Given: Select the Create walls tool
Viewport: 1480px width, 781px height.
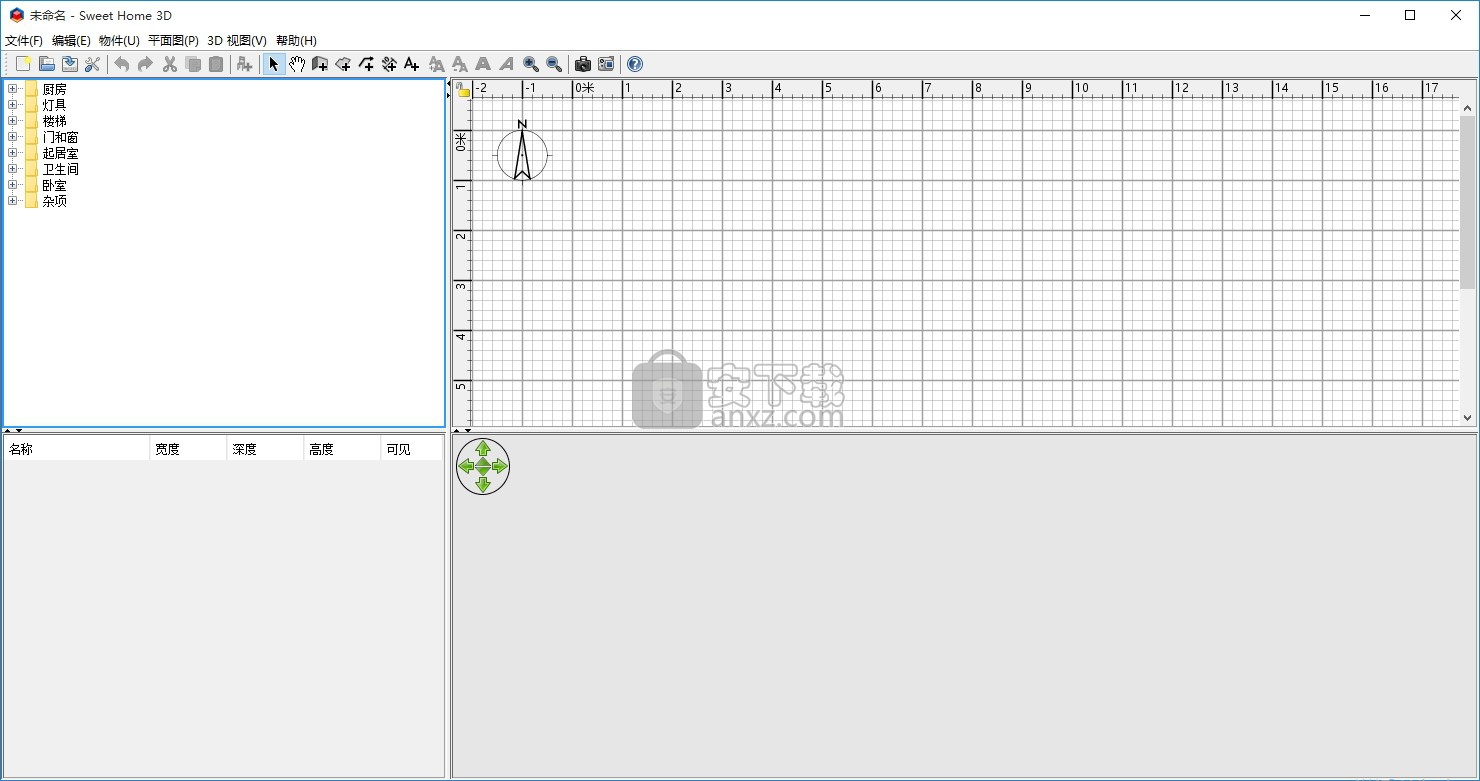Looking at the screenshot, I should (x=320, y=64).
